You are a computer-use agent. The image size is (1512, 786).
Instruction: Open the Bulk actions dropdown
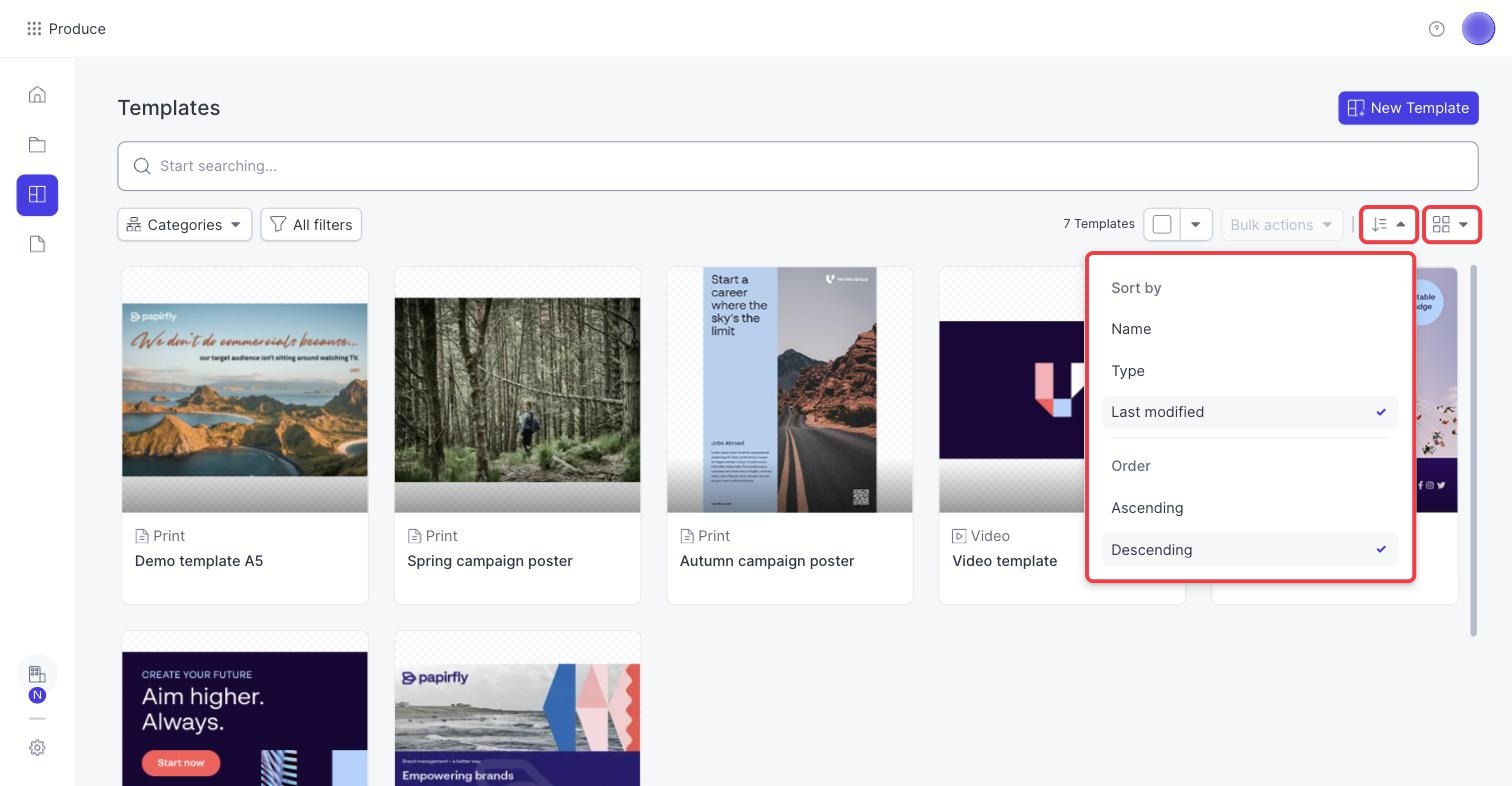pyautogui.click(x=1282, y=224)
